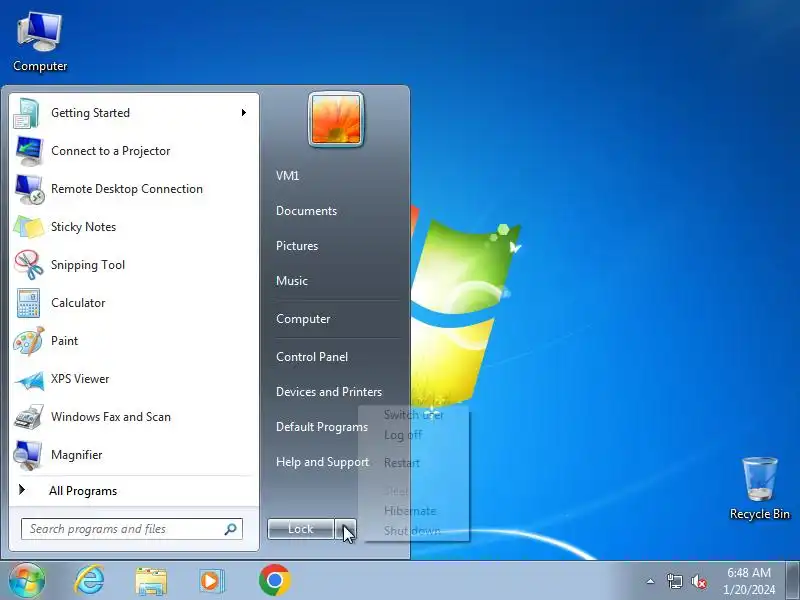Open the Calculator icon

click(x=28, y=303)
